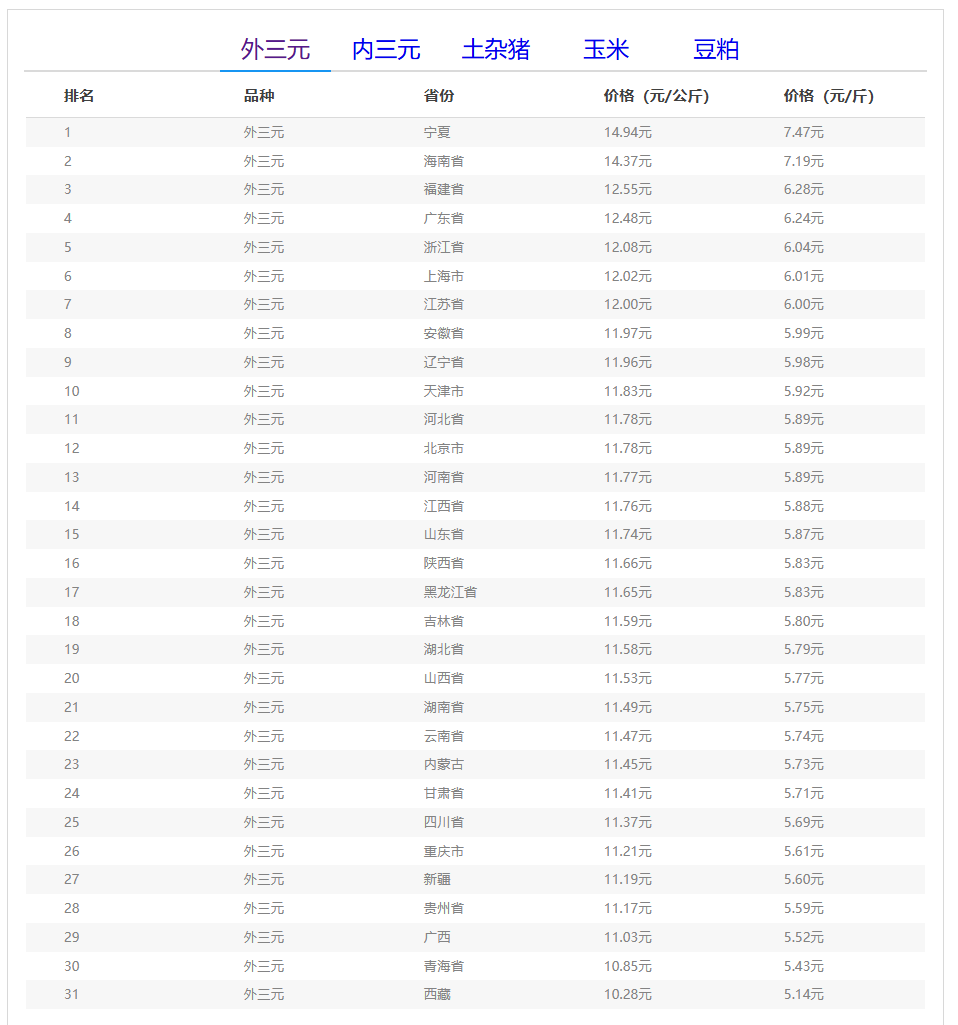Viewport: 958px width, 1025px height.
Task: Click the 品种 column header
Action: [x=259, y=96]
